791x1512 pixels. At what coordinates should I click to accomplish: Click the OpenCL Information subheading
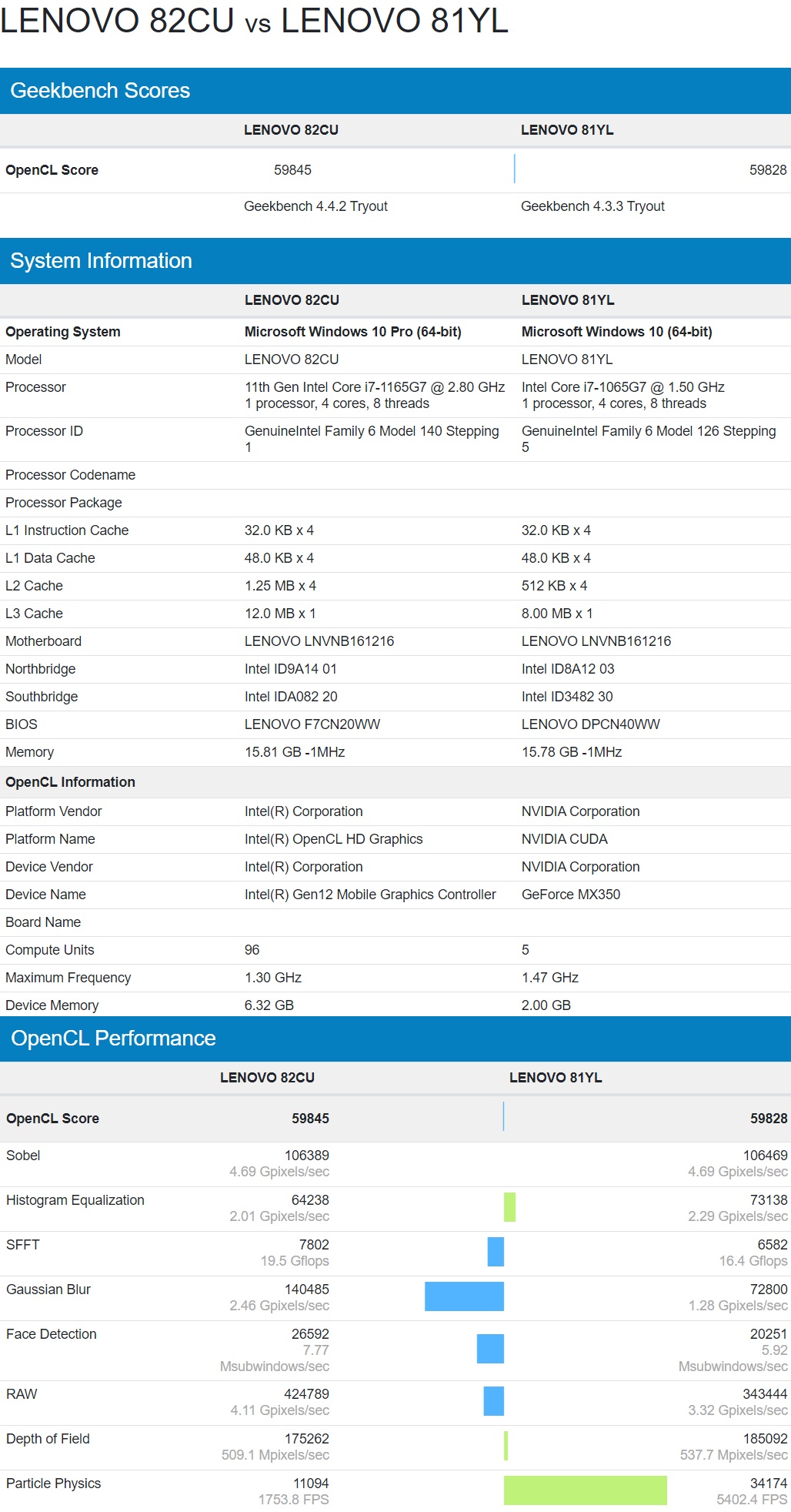point(70,782)
